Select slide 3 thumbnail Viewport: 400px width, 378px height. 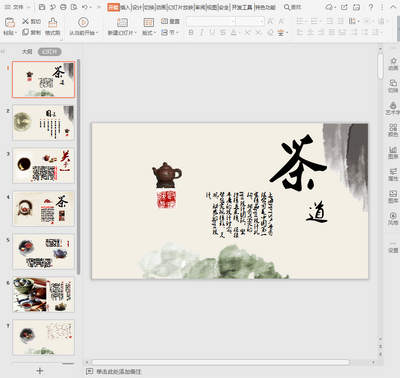[x=43, y=165]
